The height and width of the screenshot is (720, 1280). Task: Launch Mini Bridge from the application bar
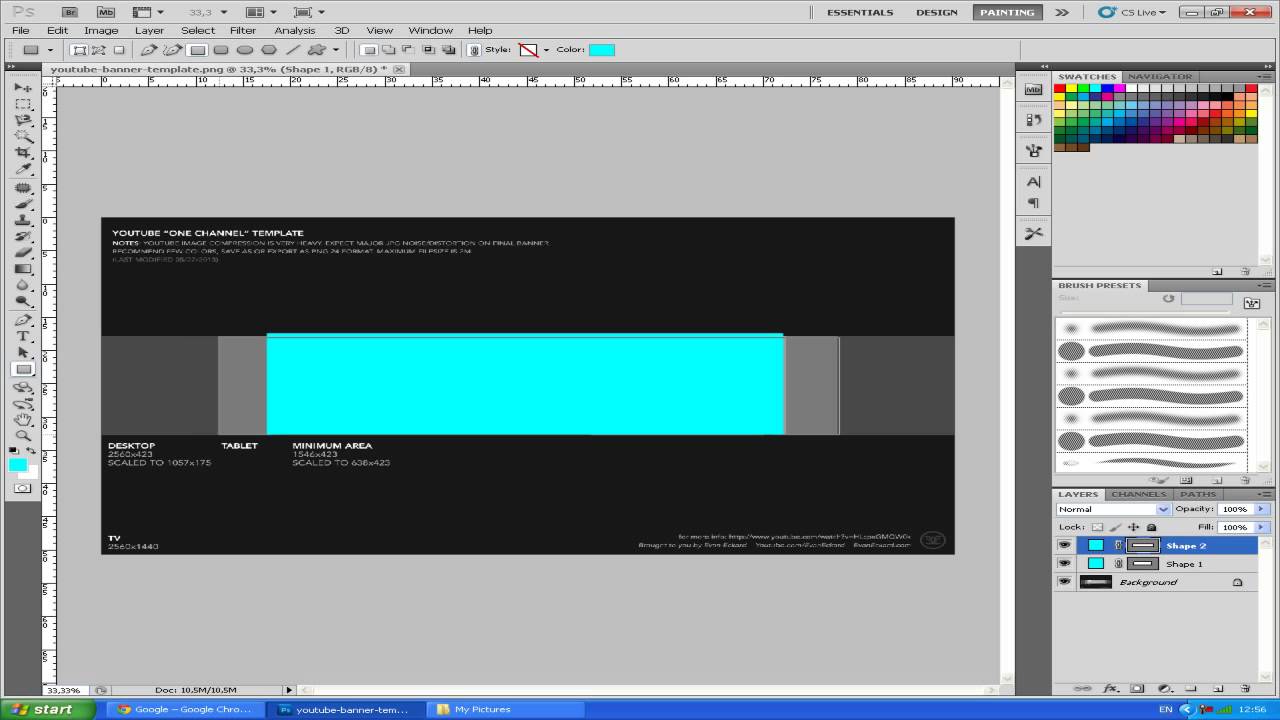[105, 12]
